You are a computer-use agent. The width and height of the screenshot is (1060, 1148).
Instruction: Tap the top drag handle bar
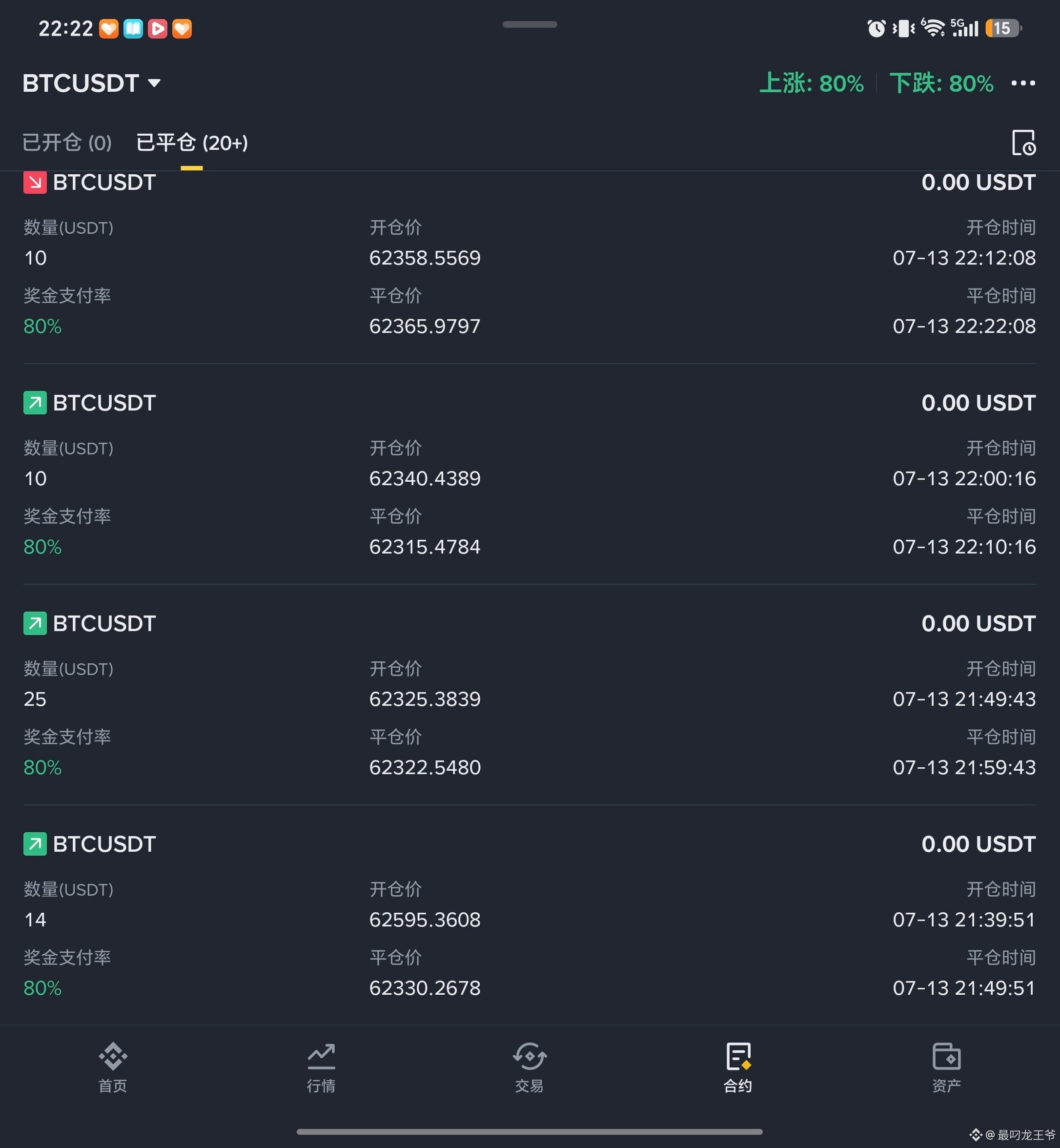[530, 24]
